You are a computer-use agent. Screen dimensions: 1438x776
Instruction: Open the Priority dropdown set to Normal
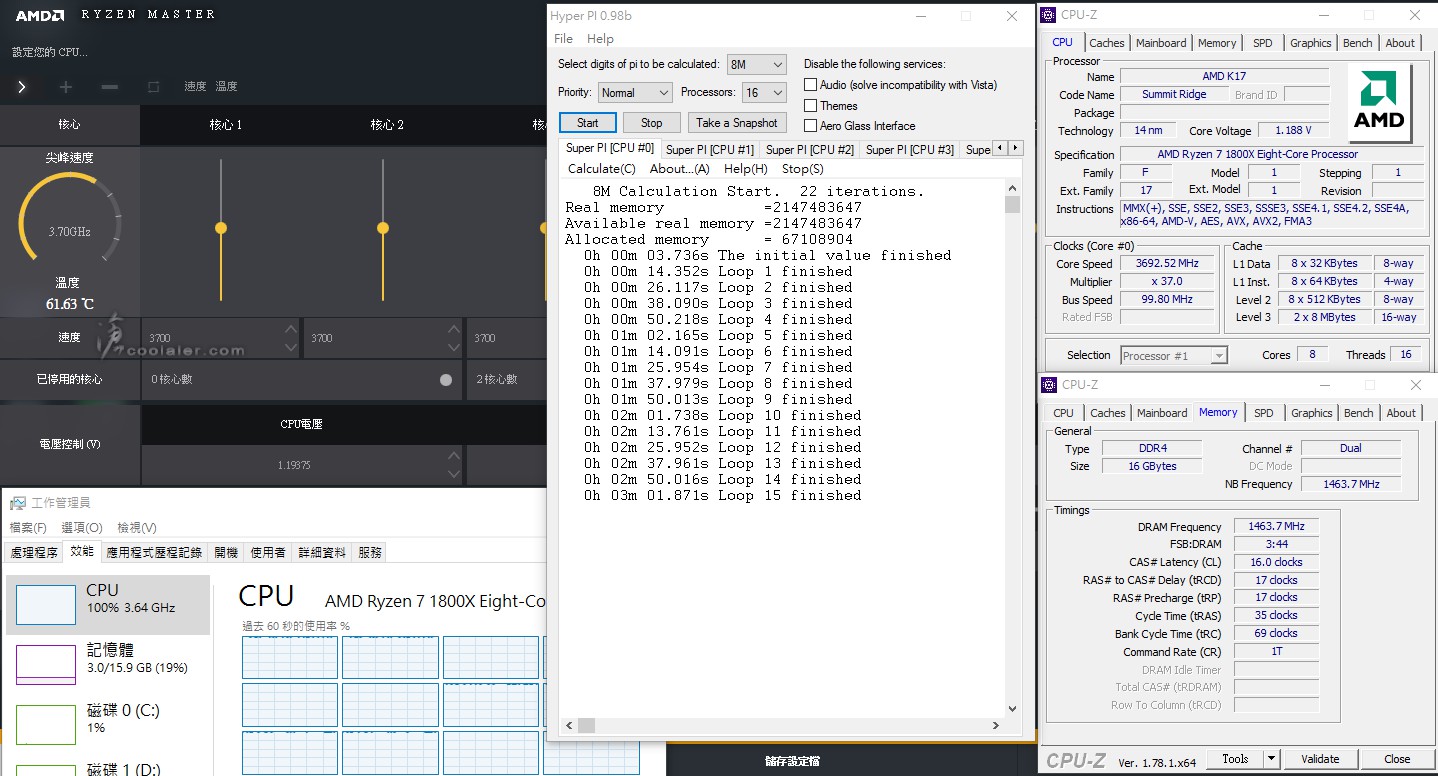point(635,92)
